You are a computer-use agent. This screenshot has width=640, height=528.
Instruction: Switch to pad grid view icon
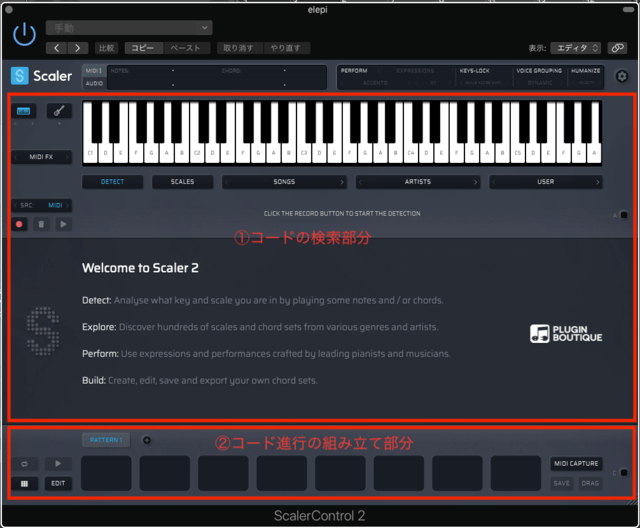pyautogui.click(x=24, y=484)
